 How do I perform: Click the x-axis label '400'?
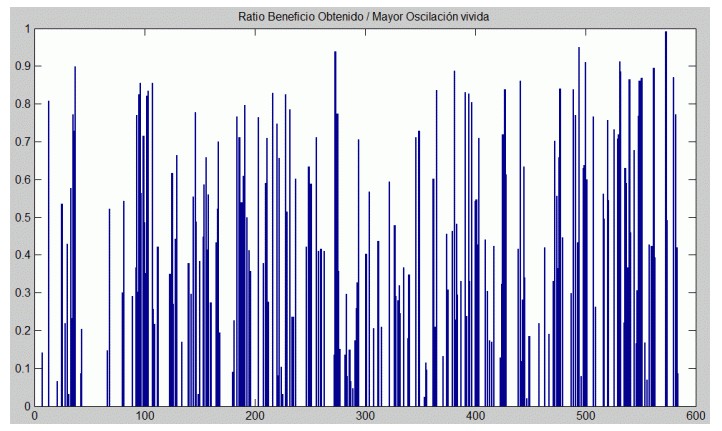(475, 416)
